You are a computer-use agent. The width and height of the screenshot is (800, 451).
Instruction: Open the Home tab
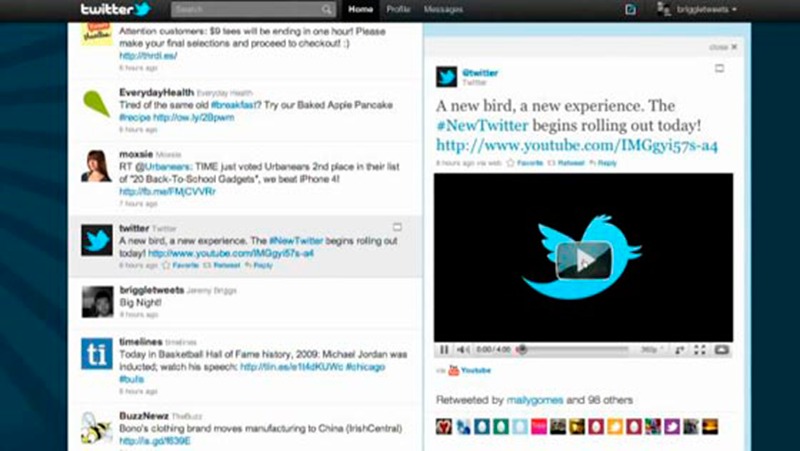tap(360, 9)
